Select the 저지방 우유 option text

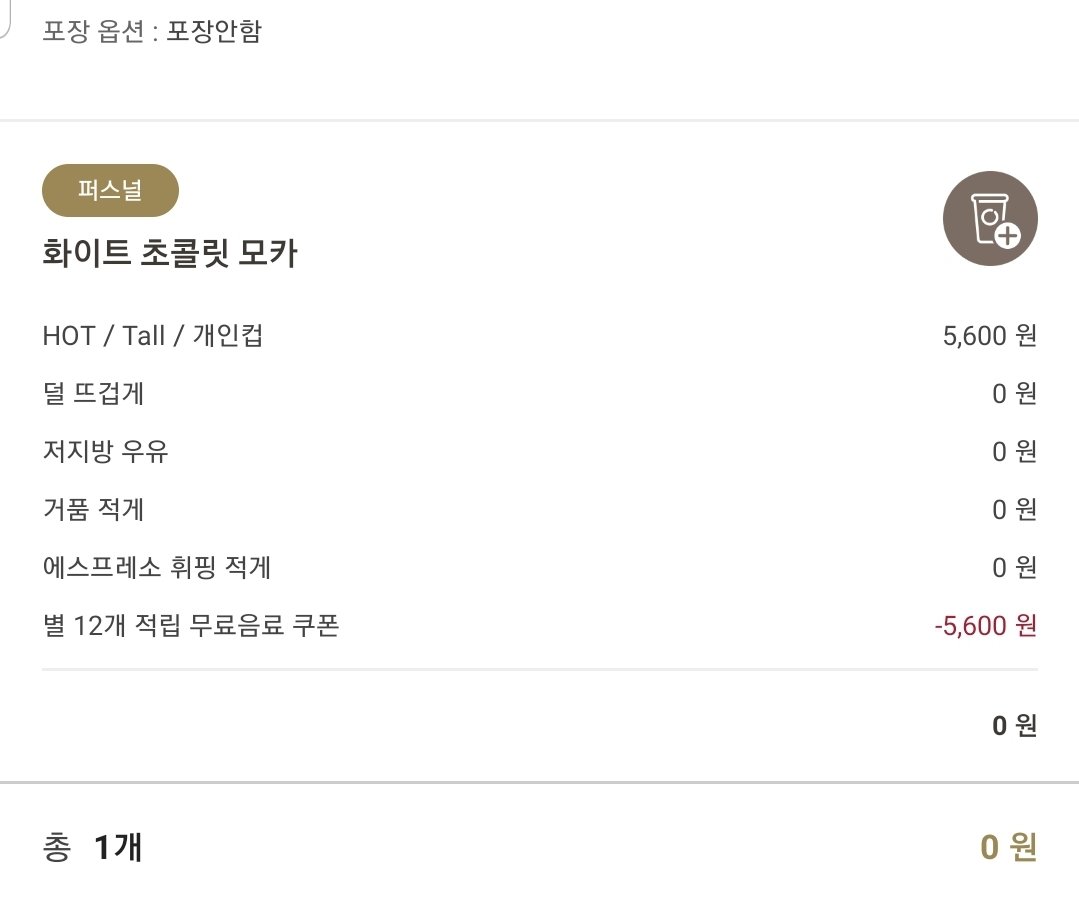[x=105, y=451]
